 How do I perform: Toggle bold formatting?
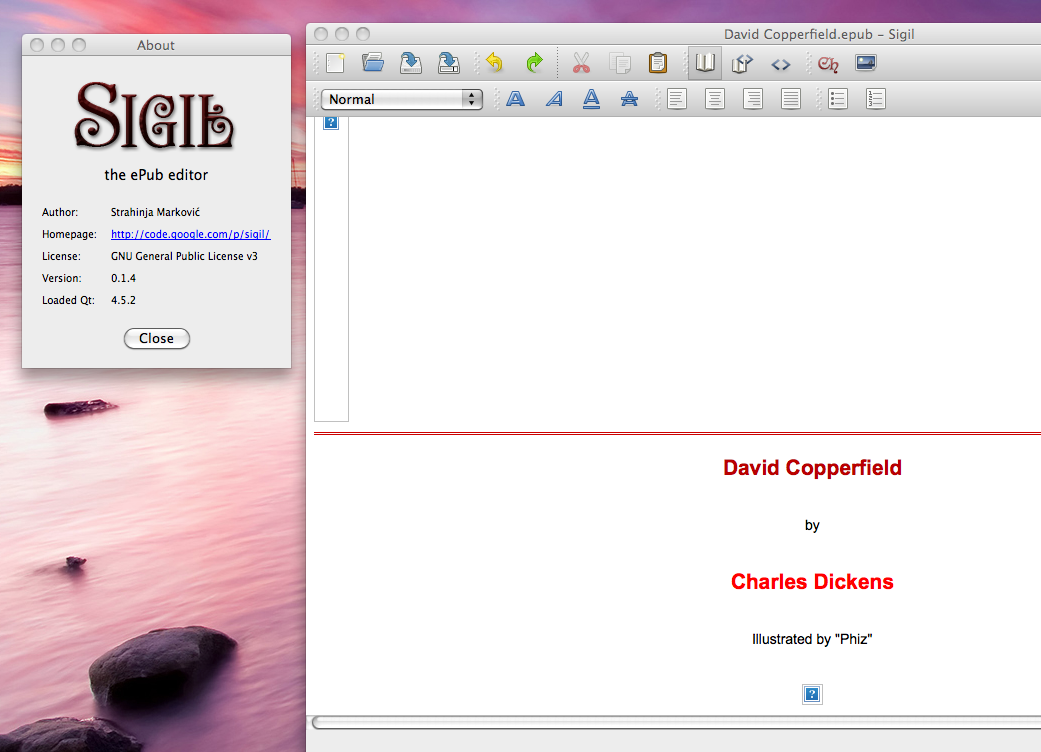[x=516, y=100]
